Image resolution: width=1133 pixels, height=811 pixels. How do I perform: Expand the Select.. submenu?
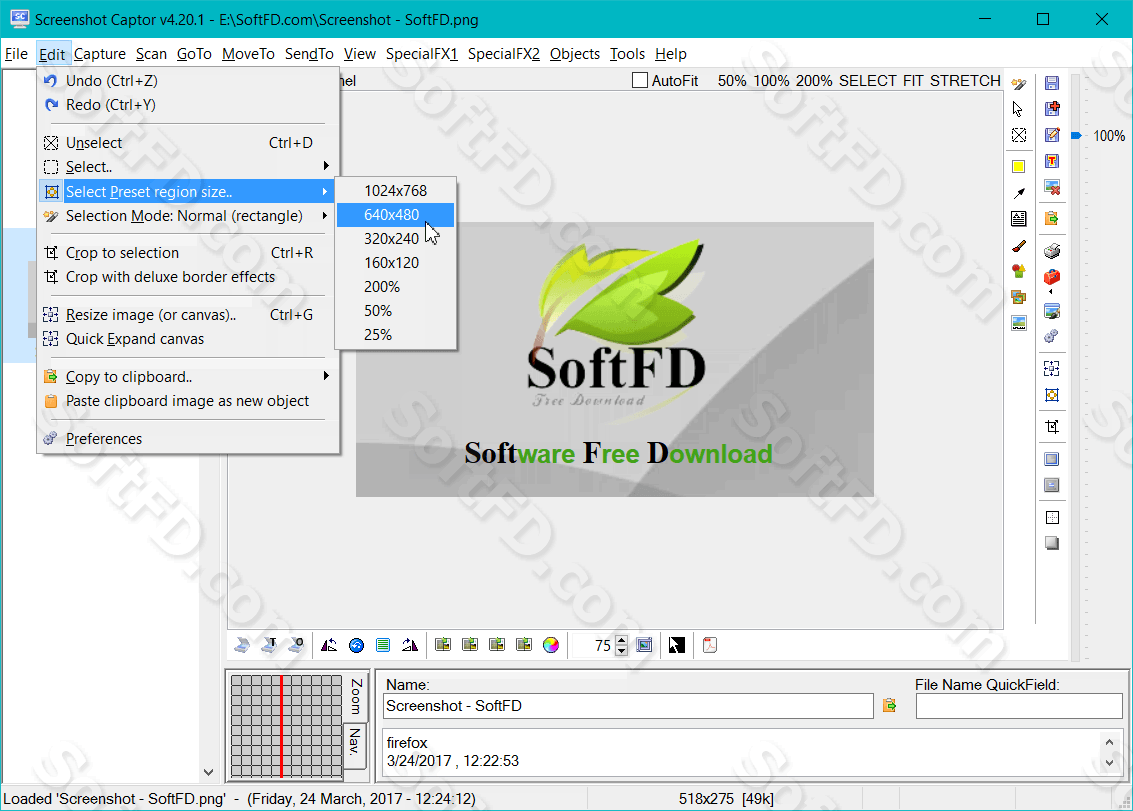pos(188,167)
